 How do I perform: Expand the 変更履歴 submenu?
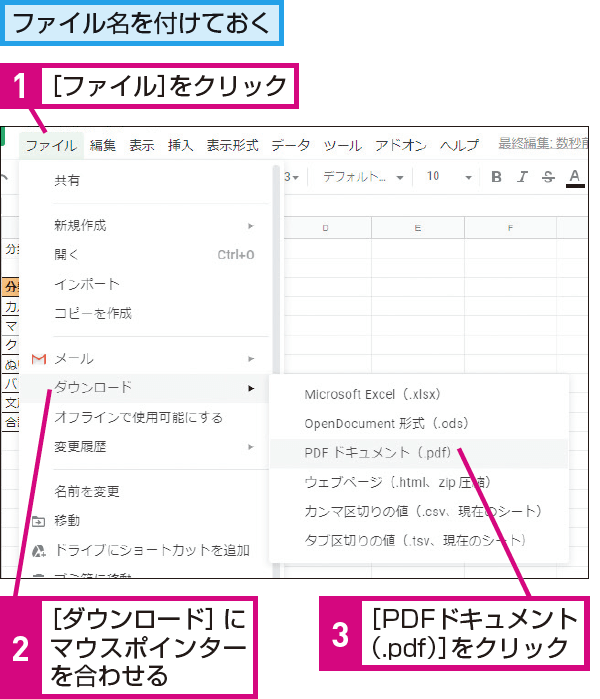click(251, 447)
